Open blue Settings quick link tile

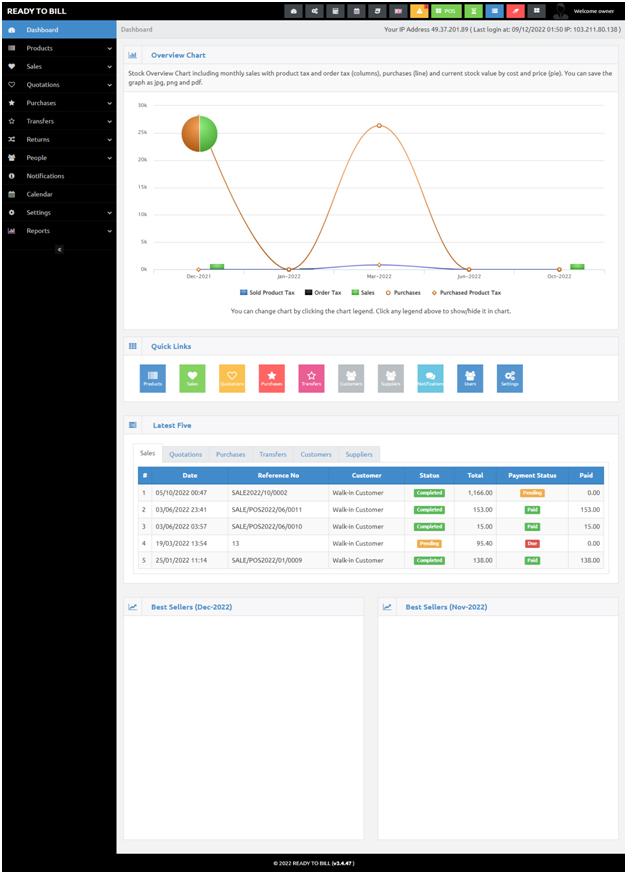coord(510,378)
